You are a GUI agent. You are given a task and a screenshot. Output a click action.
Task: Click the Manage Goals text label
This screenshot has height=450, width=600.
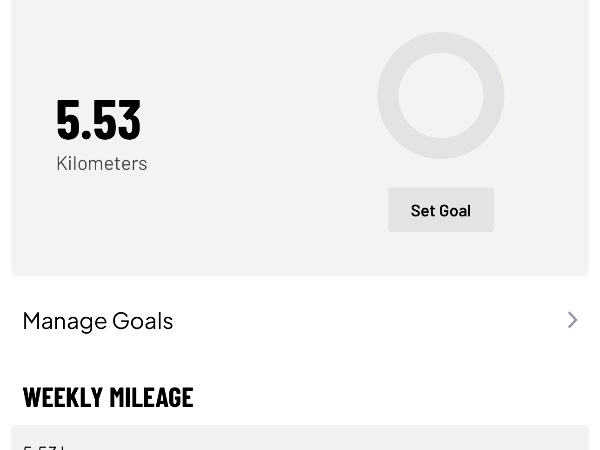point(98,320)
